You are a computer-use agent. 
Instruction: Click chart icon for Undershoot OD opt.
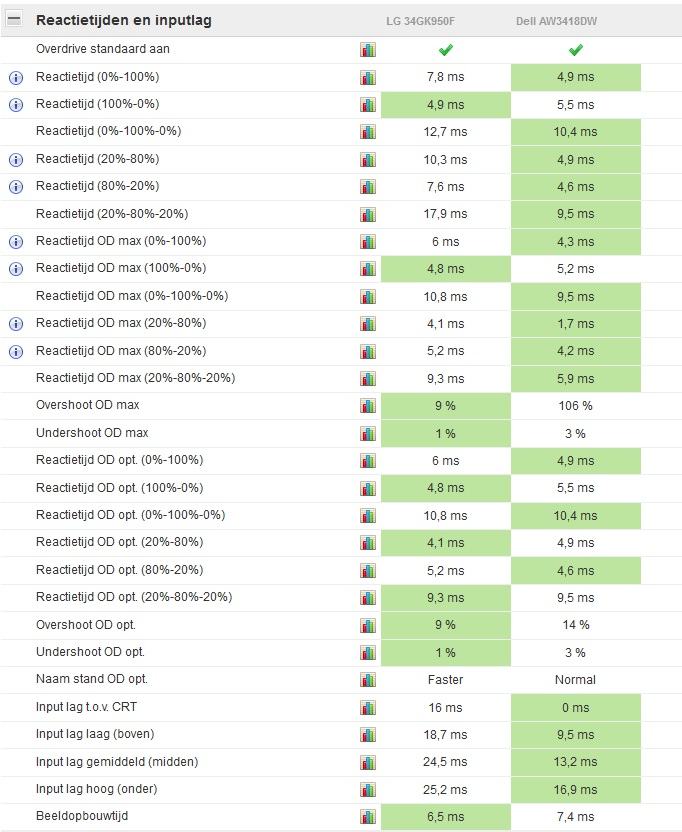(368, 652)
